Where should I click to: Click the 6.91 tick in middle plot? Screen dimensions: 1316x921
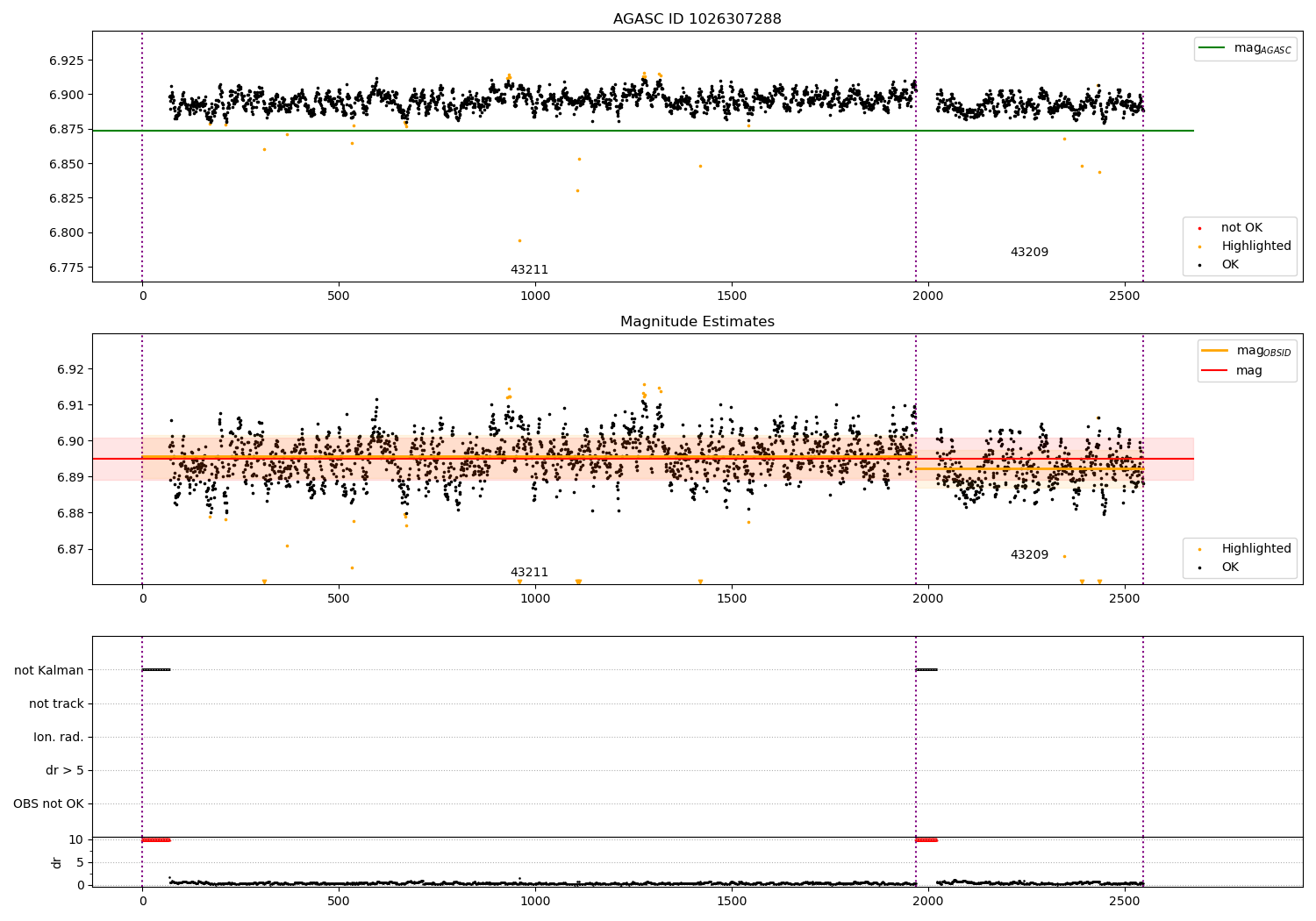70,405
